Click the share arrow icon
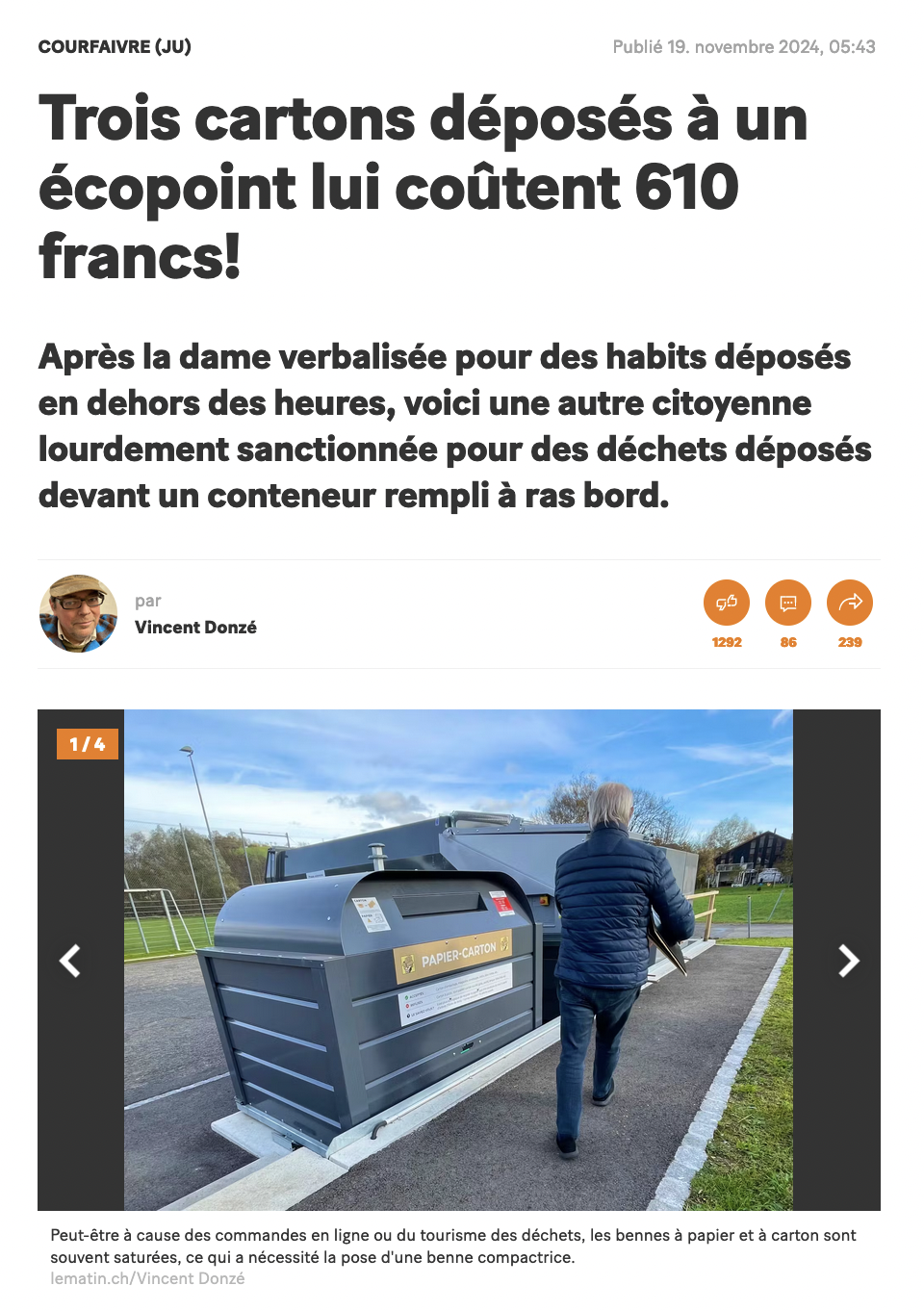The height and width of the screenshot is (1311, 924). tap(850, 603)
